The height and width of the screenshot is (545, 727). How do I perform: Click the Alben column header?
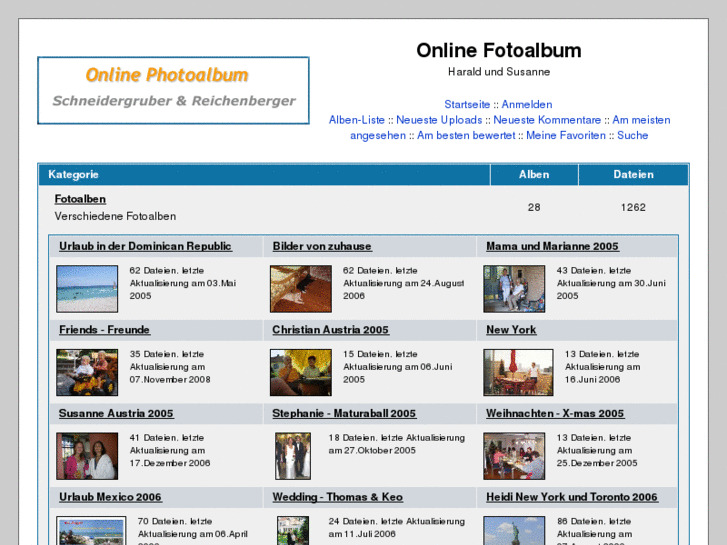534,174
